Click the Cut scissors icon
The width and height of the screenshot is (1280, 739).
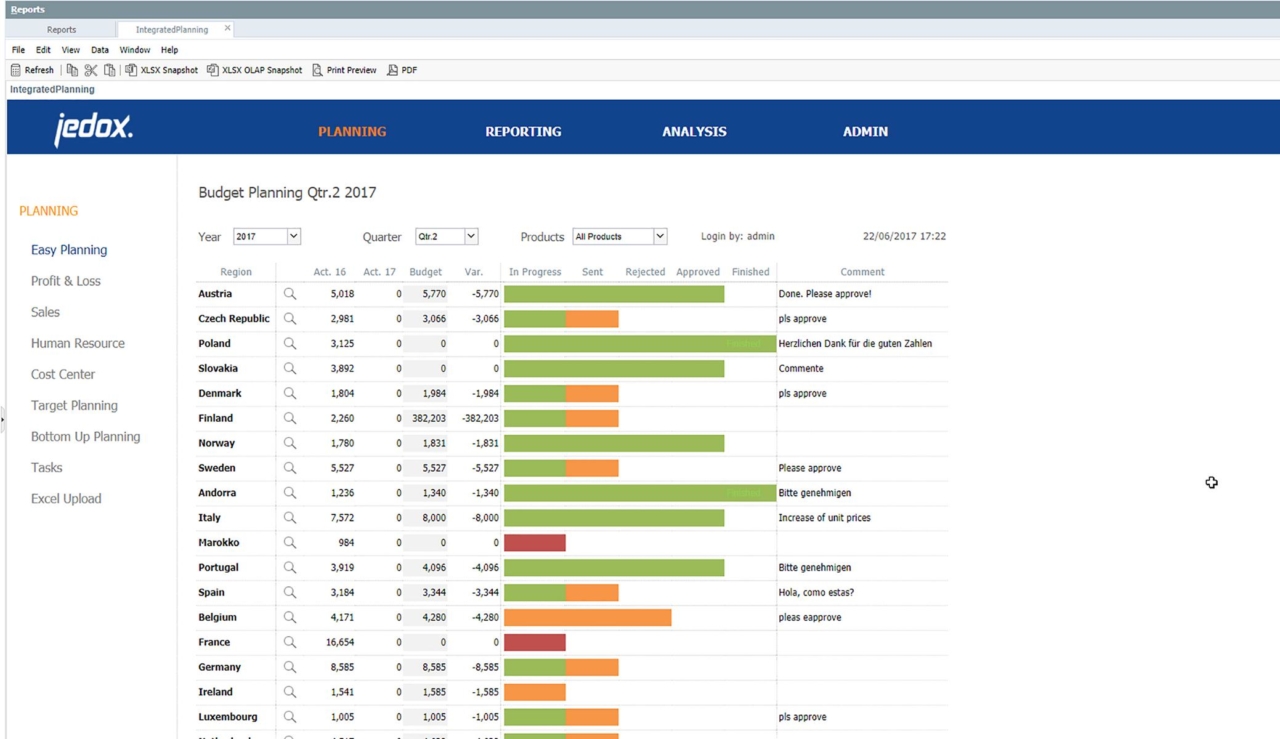coord(91,70)
